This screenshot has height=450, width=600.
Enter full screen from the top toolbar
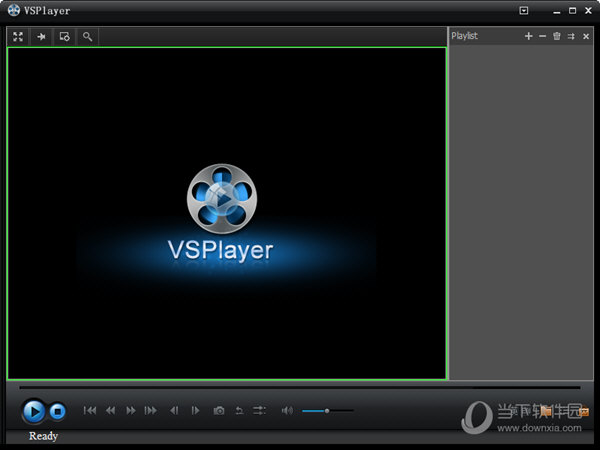[x=18, y=36]
